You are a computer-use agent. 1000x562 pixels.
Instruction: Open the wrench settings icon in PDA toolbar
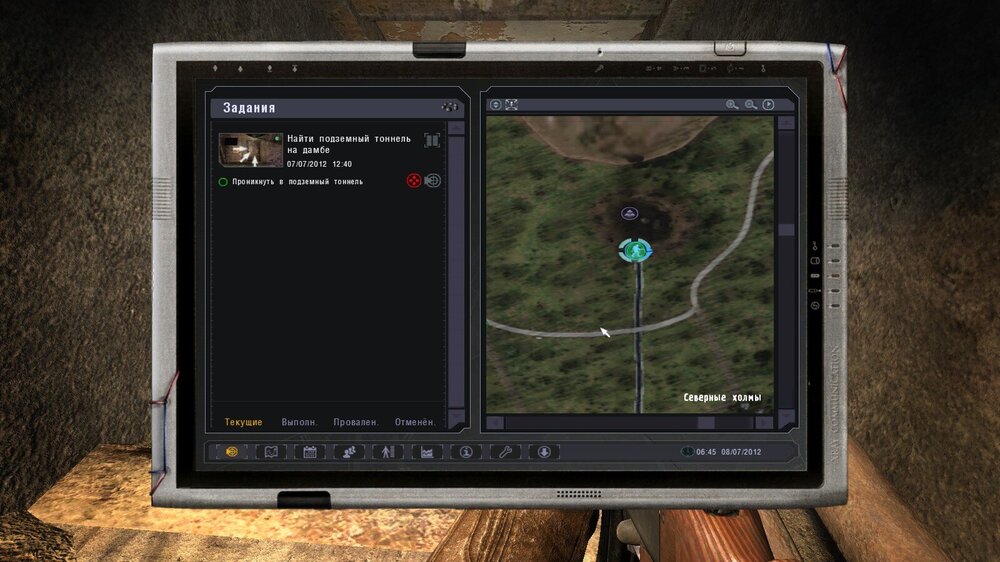(x=505, y=452)
